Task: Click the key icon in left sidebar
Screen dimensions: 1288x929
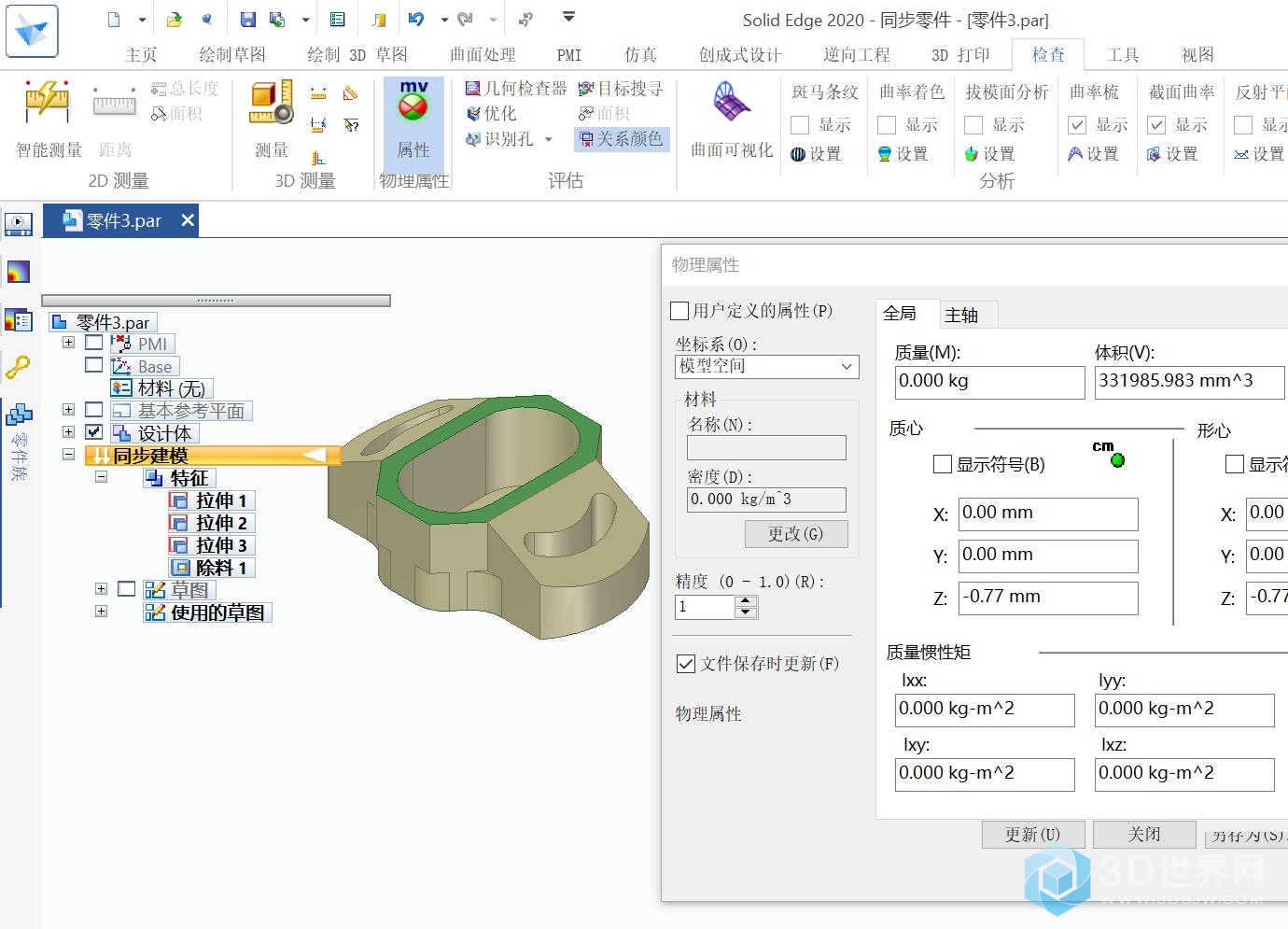Action: tap(18, 367)
